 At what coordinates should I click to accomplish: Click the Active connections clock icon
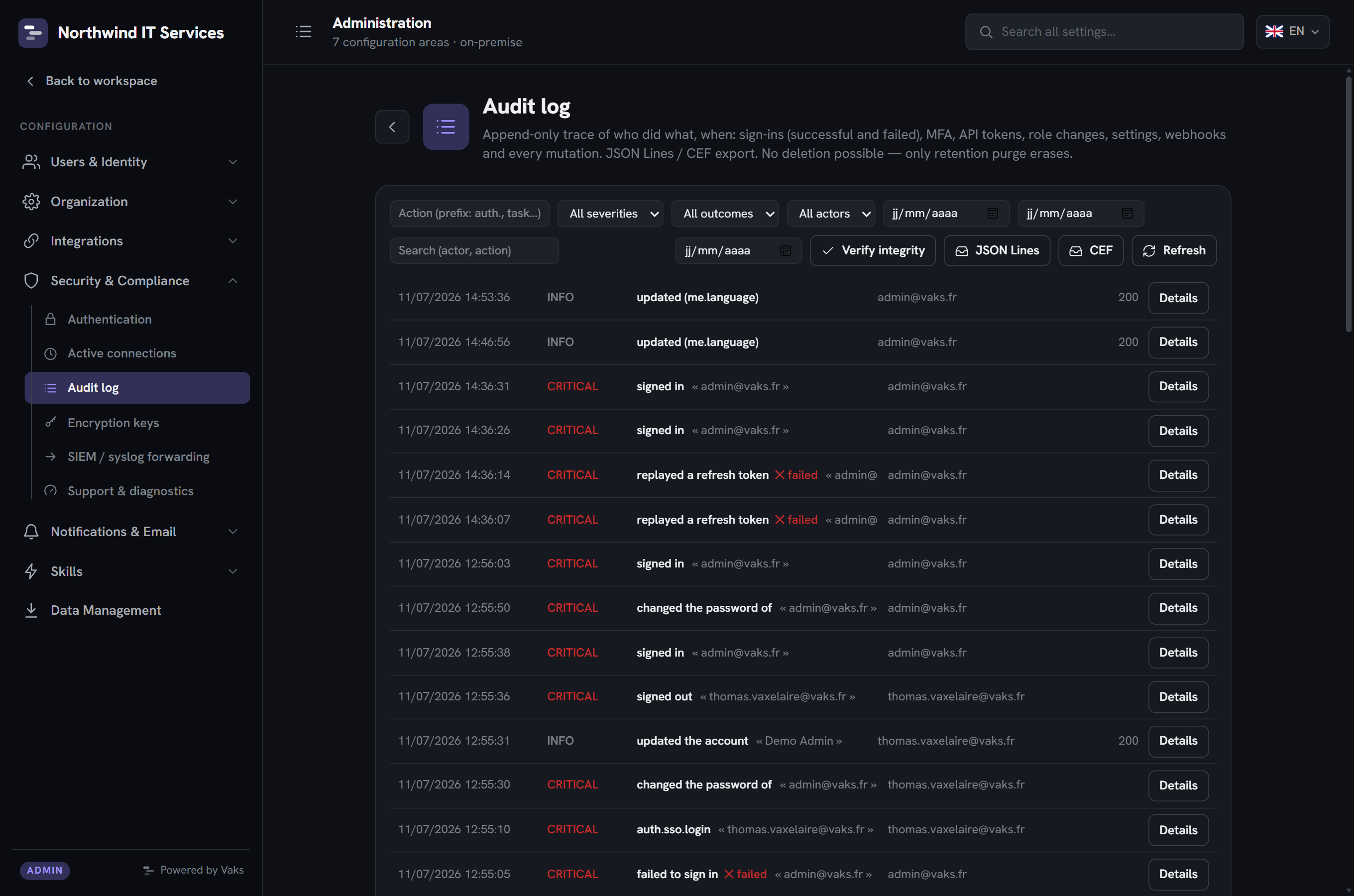(51, 354)
